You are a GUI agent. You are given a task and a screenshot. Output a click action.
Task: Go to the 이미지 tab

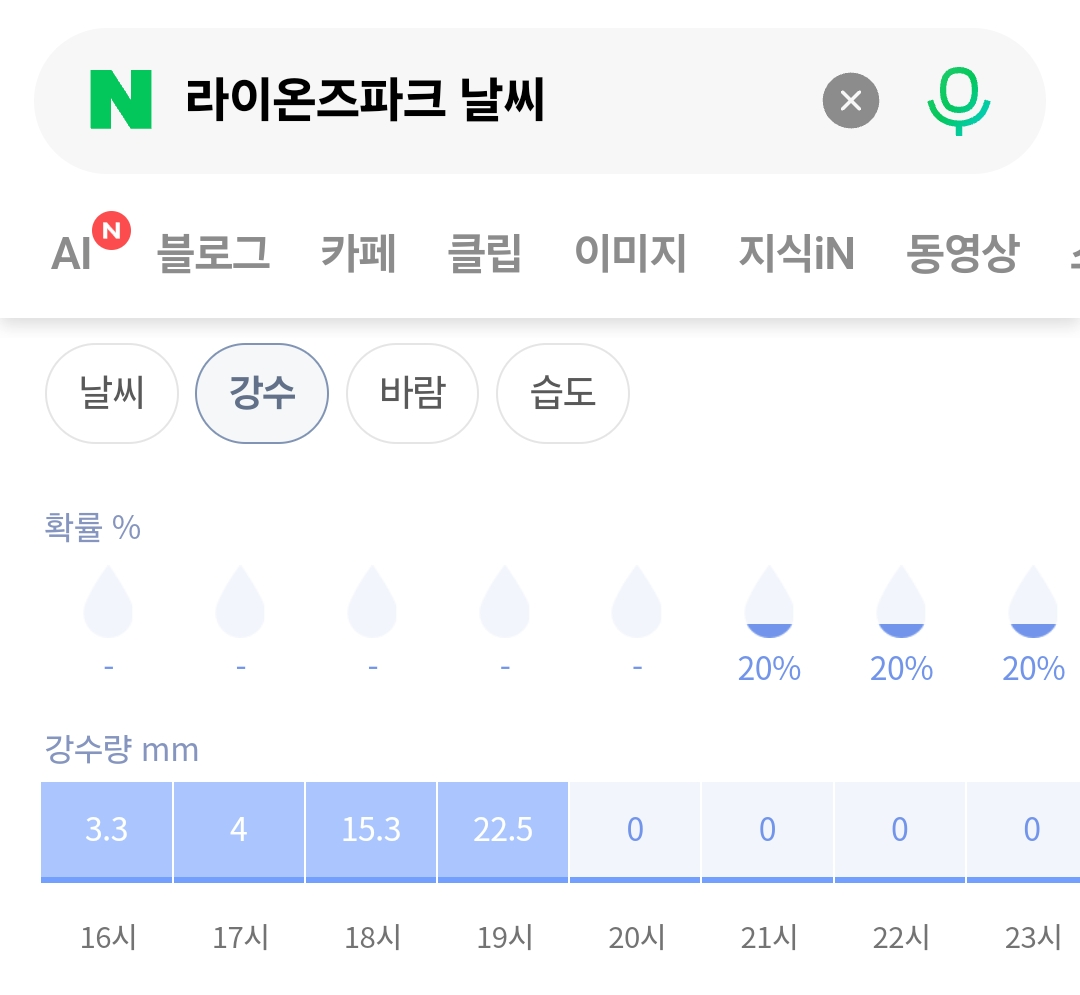(x=630, y=253)
